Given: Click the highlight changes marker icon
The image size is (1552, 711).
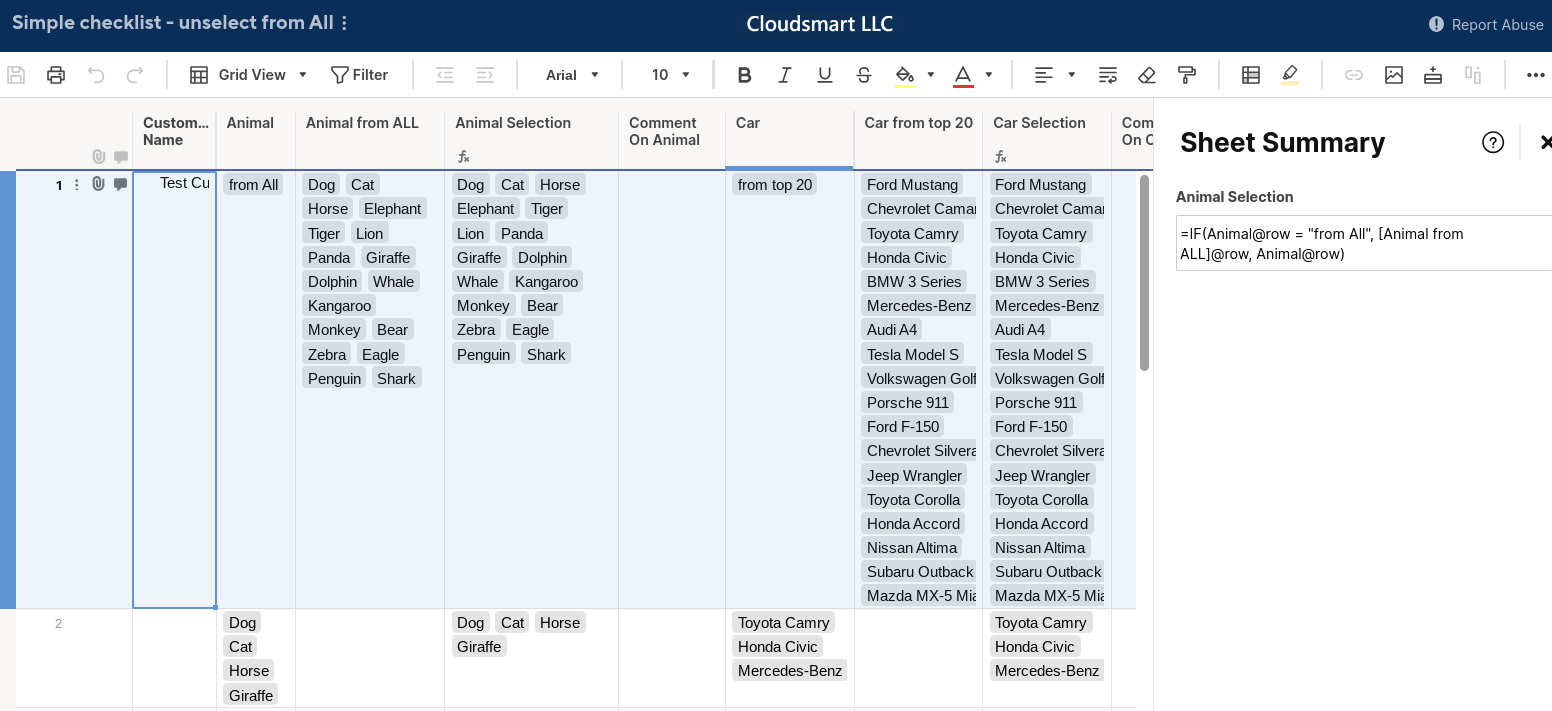Looking at the screenshot, I should [1290, 75].
